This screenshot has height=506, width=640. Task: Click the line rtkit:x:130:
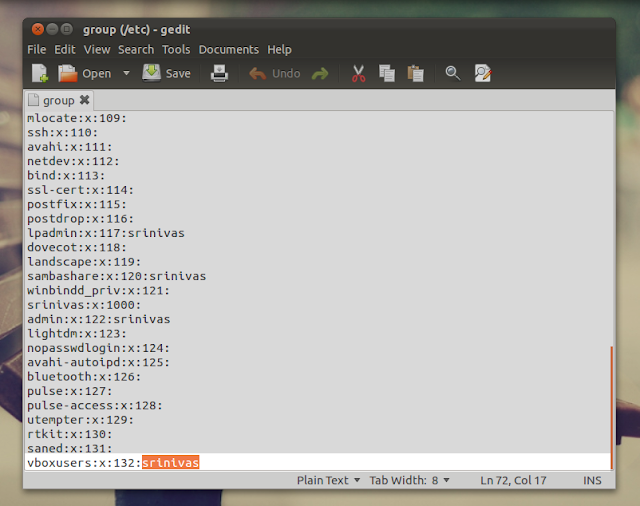tap(69, 434)
